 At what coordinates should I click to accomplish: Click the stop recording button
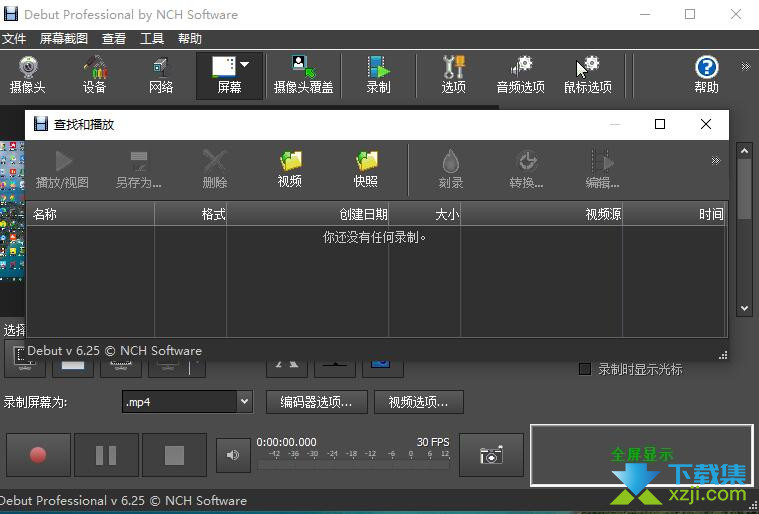(x=174, y=455)
